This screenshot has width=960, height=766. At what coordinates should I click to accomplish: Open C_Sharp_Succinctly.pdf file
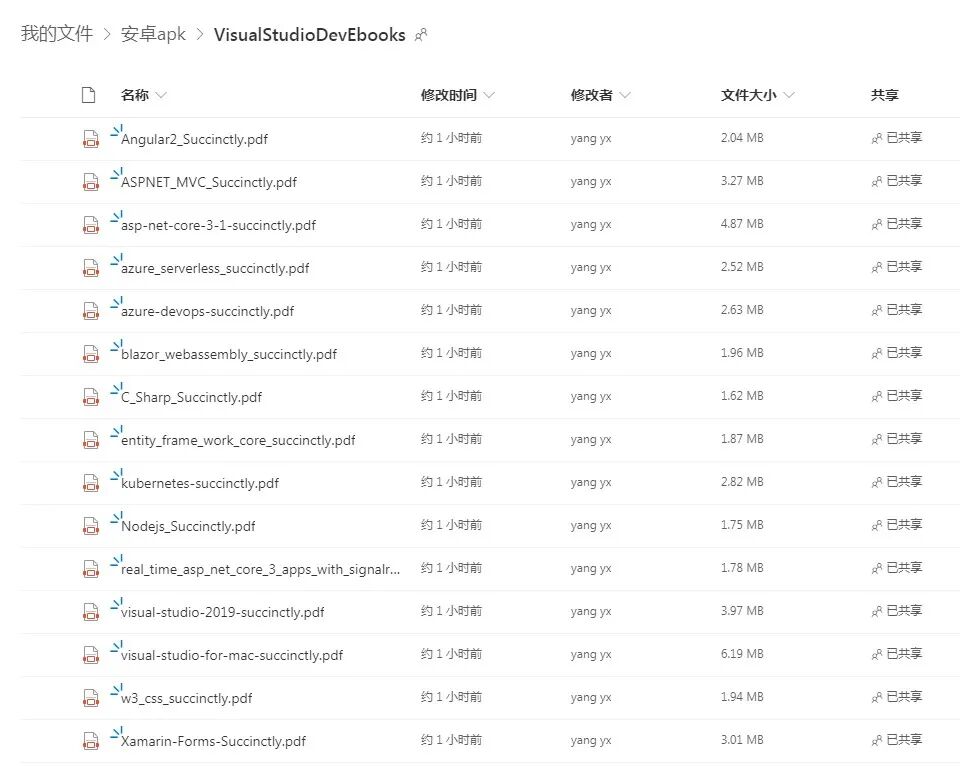pyautogui.click(x=191, y=397)
